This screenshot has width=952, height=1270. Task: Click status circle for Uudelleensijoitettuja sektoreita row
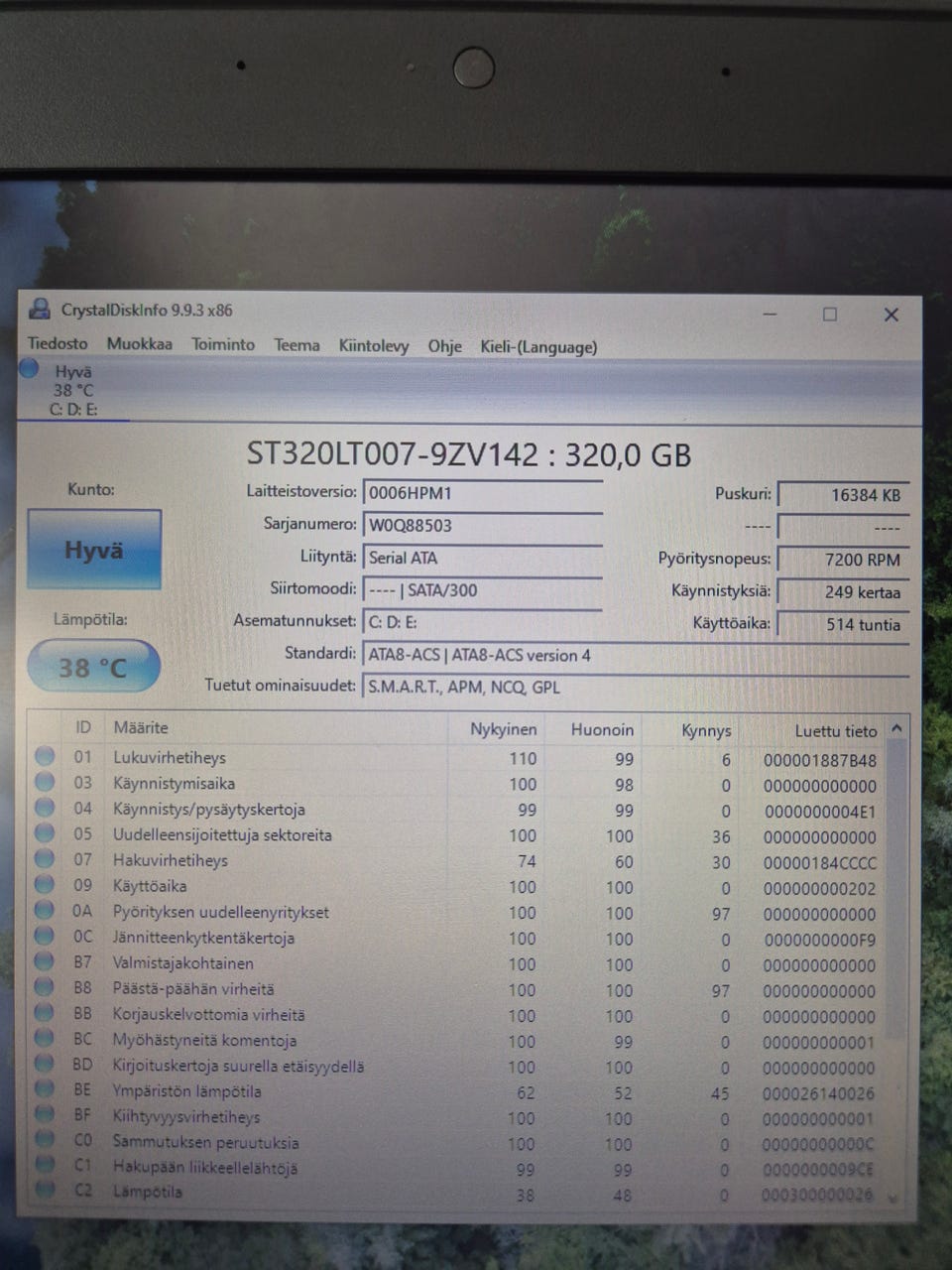45,833
